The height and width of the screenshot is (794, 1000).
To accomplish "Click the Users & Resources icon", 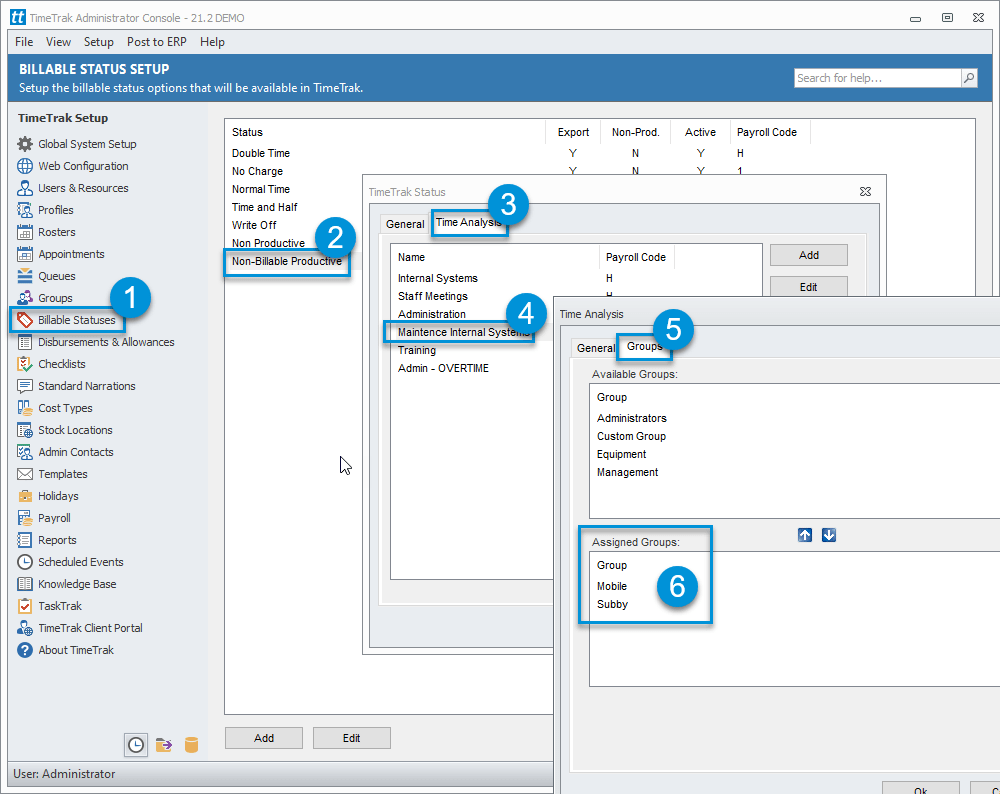I will point(25,187).
